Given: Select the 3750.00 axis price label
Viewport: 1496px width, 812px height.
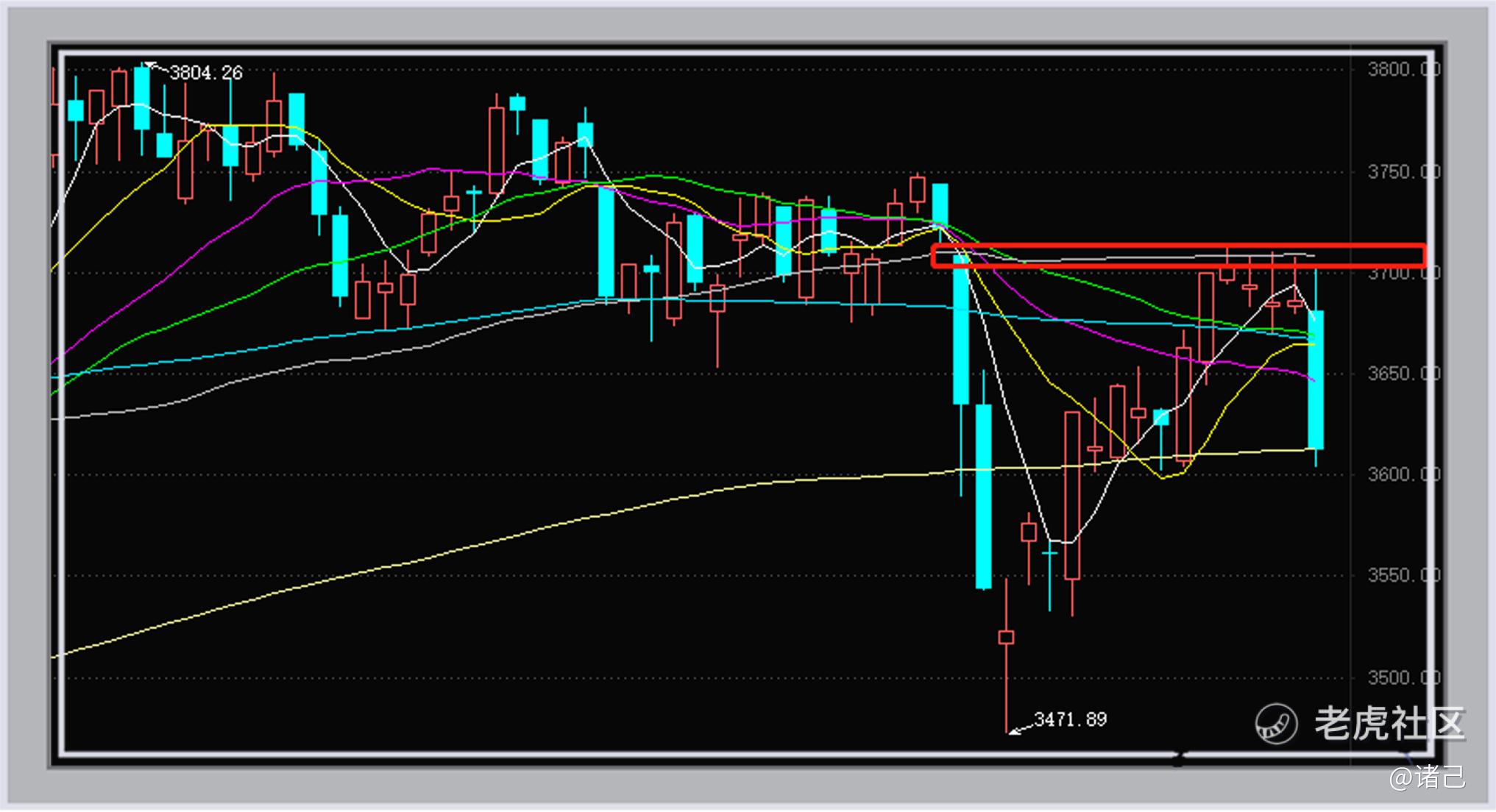Looking at the screenshot, I should tap(1403, 172).
